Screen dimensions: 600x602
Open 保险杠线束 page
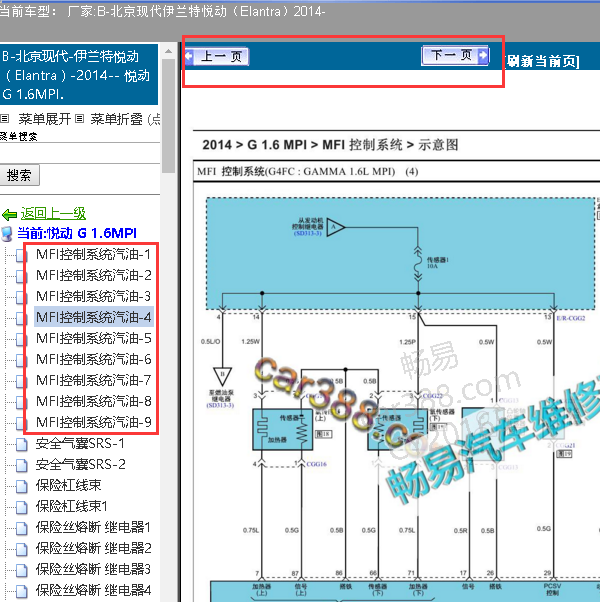click(68, 485)
